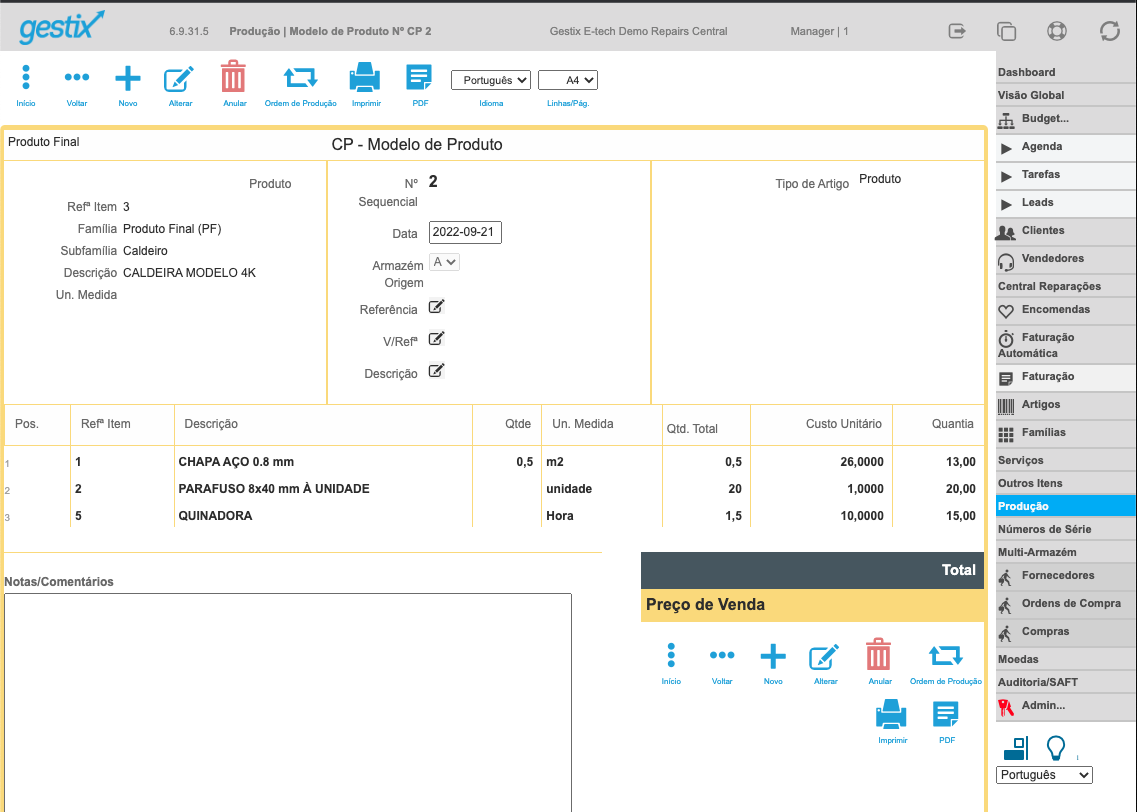
Task: Open the Compras menu item
Action: pyautogui.click(x=1065, y=632)
